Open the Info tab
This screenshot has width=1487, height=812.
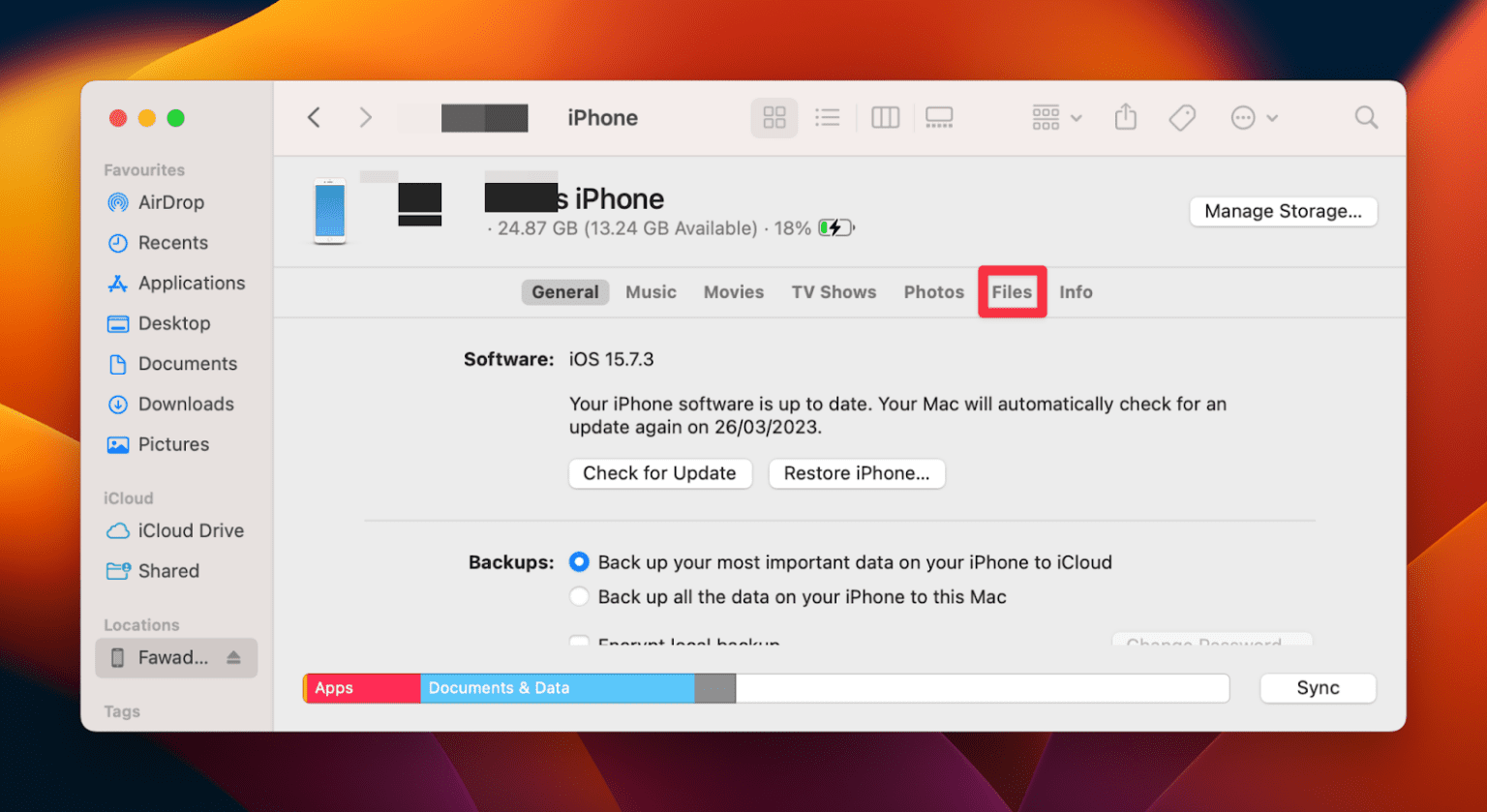[x=1076, y=292]
